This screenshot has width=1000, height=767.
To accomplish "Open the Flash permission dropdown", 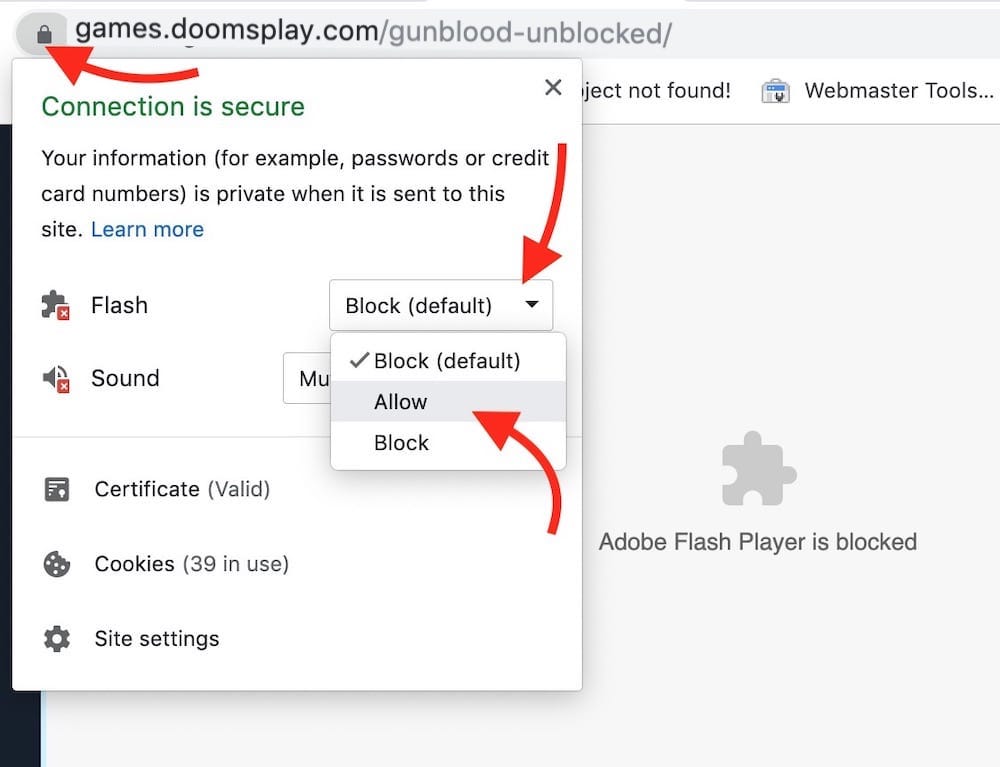I will tap(441, 305).
